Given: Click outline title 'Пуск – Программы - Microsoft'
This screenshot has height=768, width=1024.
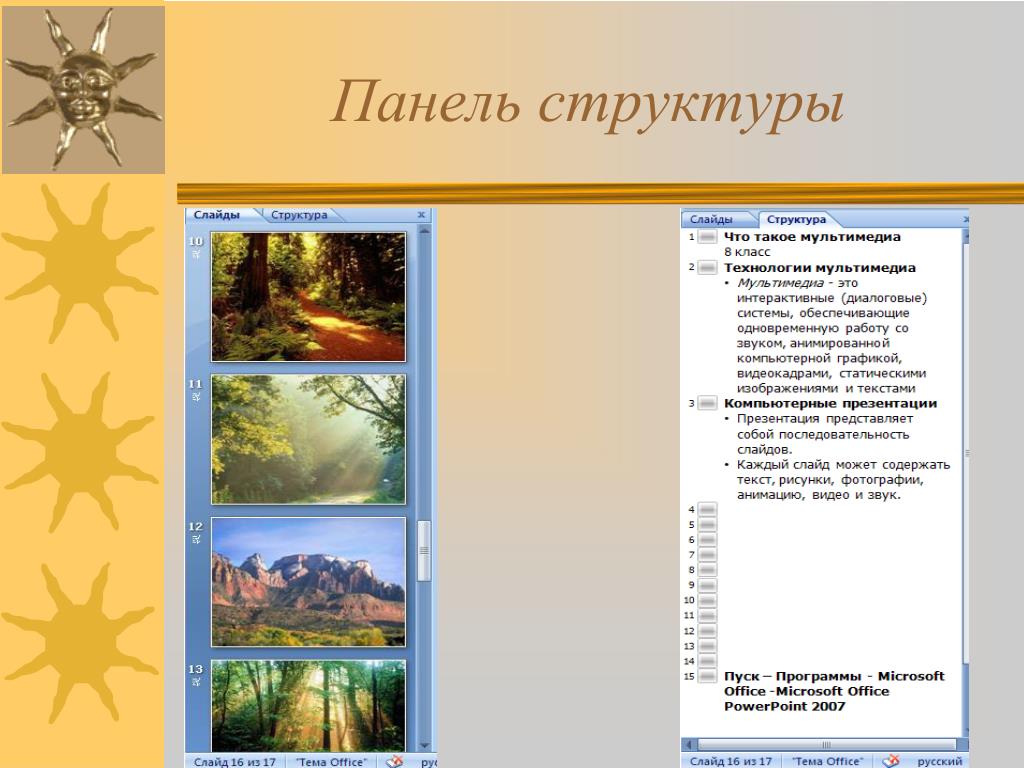Looking at the screenshot, I should pyautogui.click(x=834, y=677).
